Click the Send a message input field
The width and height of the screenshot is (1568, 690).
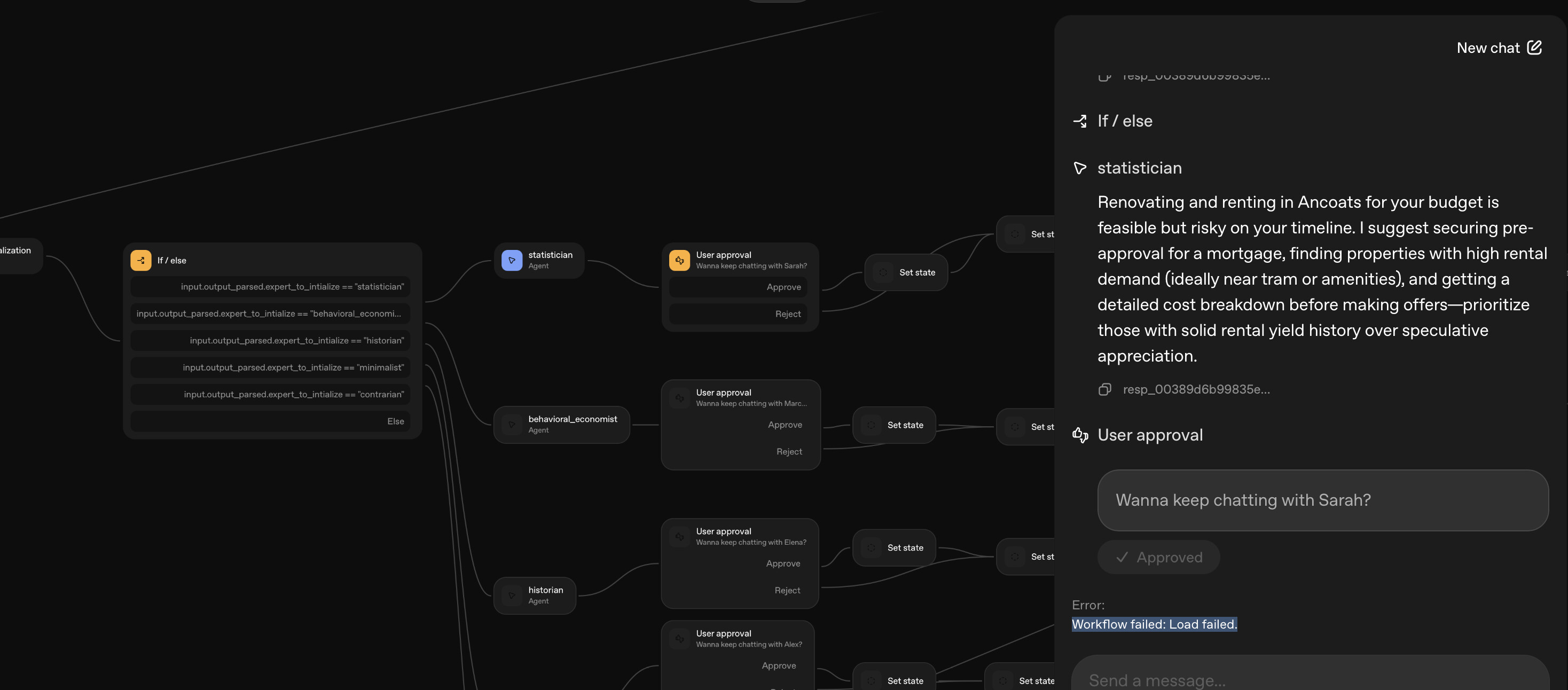click(x=1308, y=679)
